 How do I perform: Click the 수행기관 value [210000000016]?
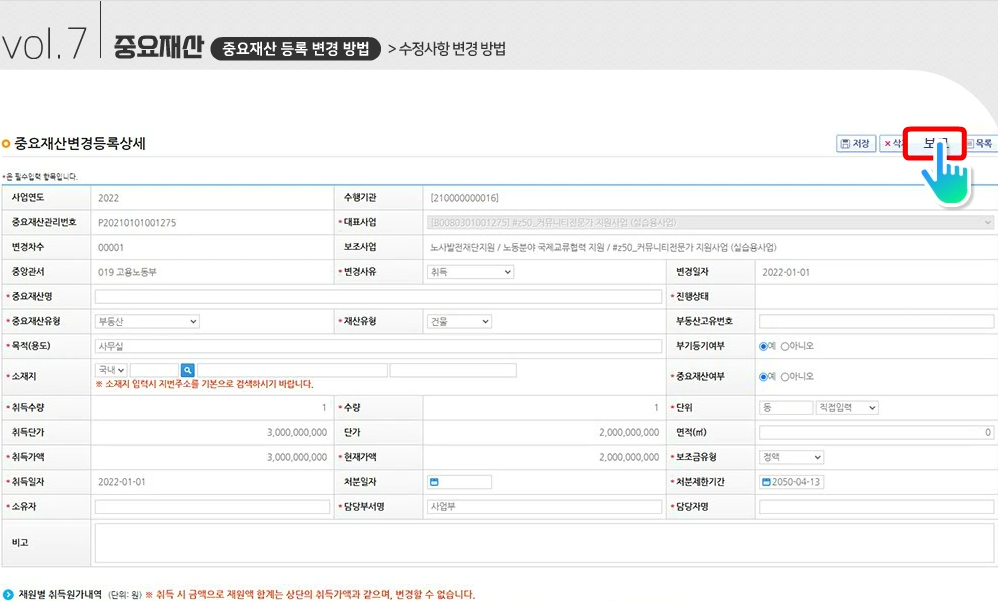pos(465,198)
